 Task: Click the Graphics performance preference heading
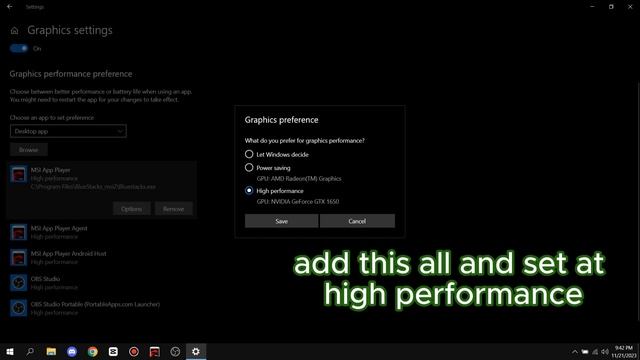[71, 74]
